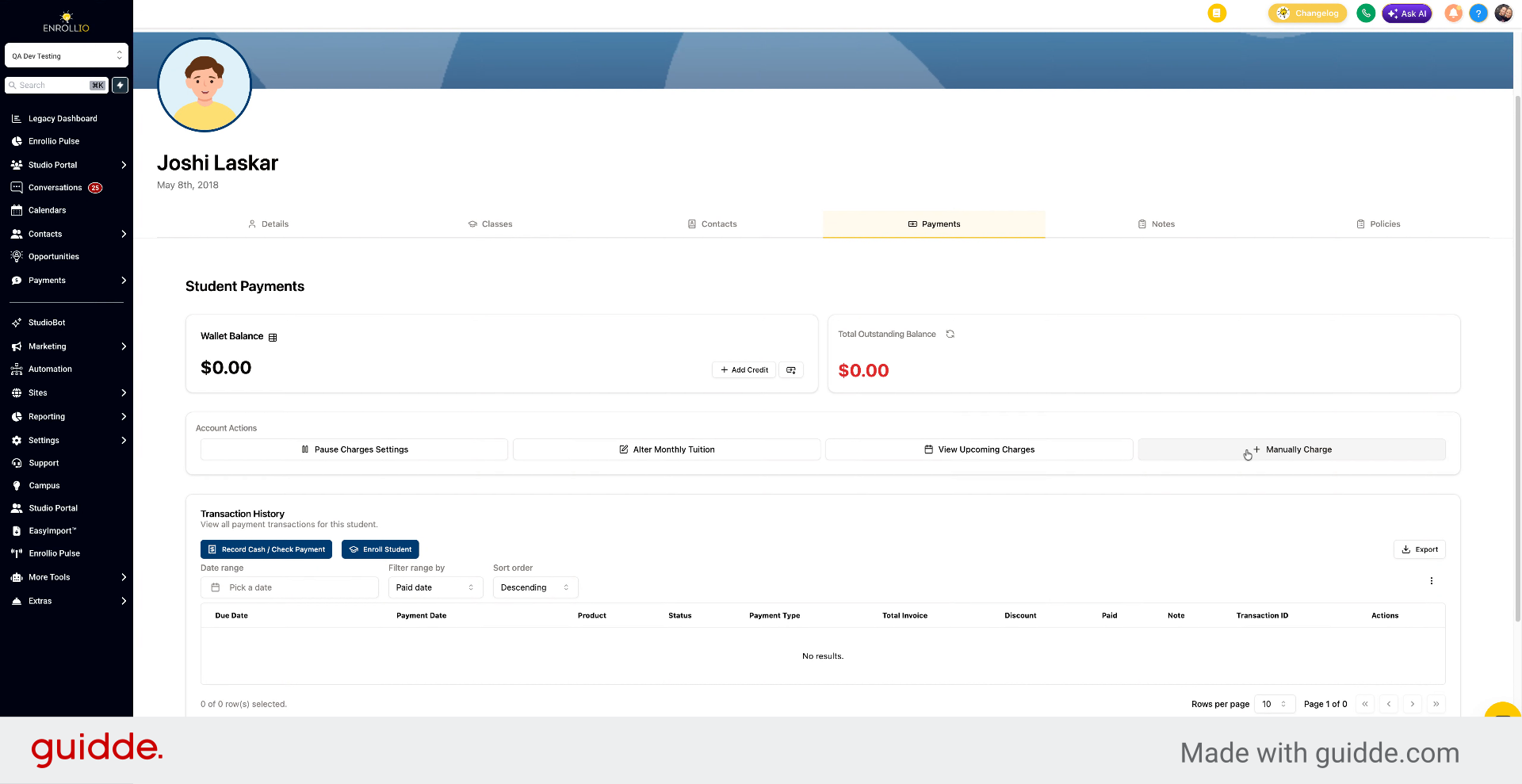Refresh the Total Outstanding Balance

(950, 335)
